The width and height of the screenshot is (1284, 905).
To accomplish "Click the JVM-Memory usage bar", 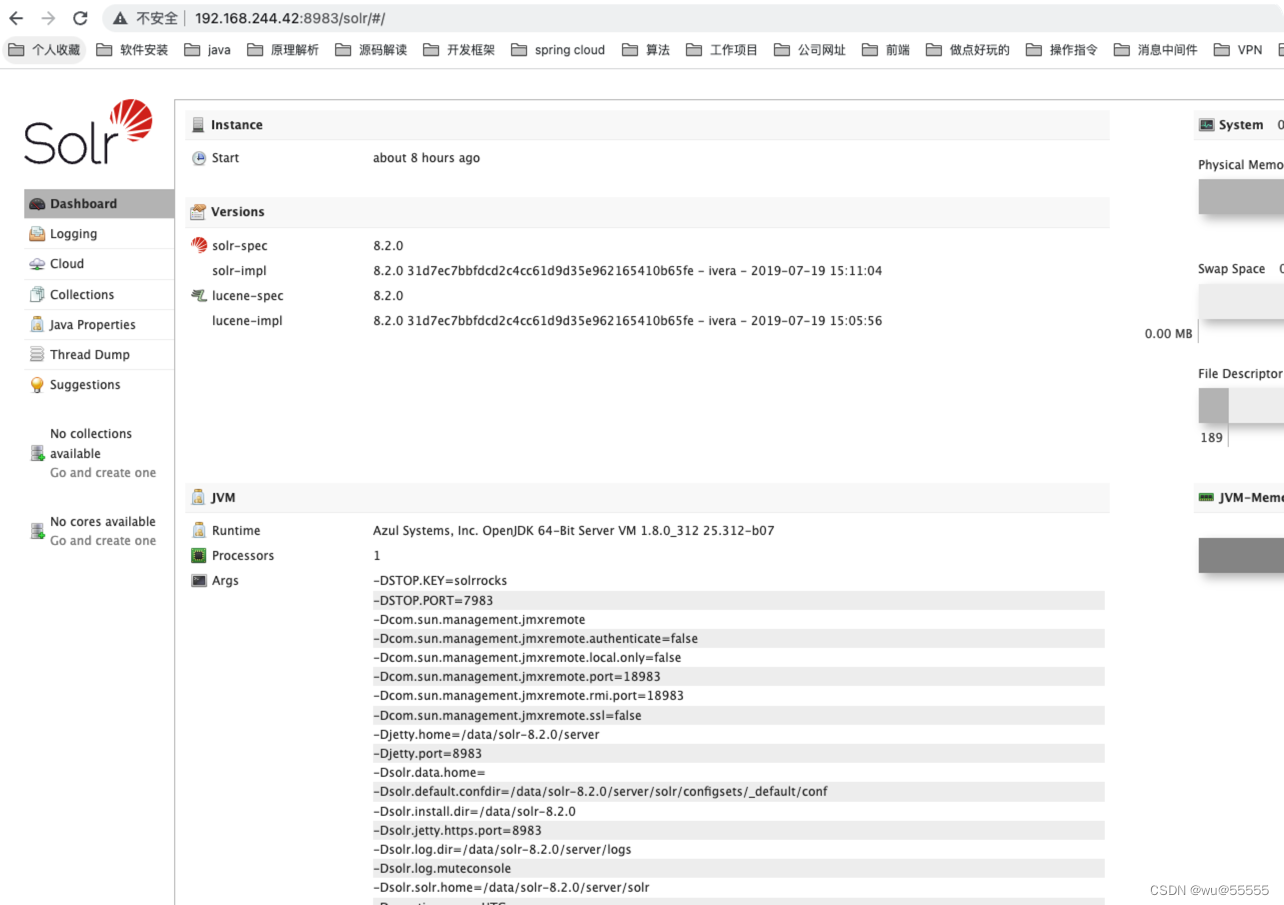I will [1241, 555].
